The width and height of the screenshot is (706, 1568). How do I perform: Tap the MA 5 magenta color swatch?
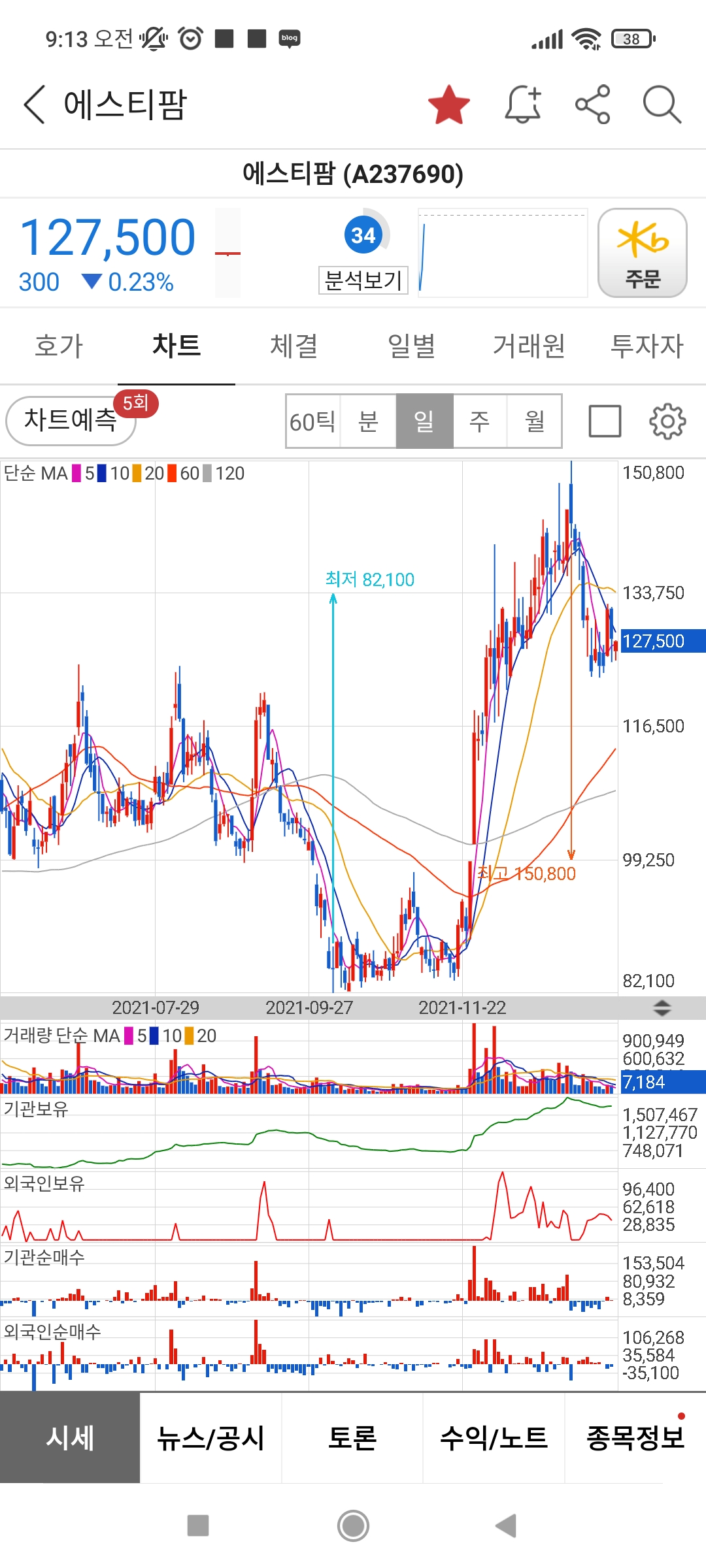(x=76, y=473)
